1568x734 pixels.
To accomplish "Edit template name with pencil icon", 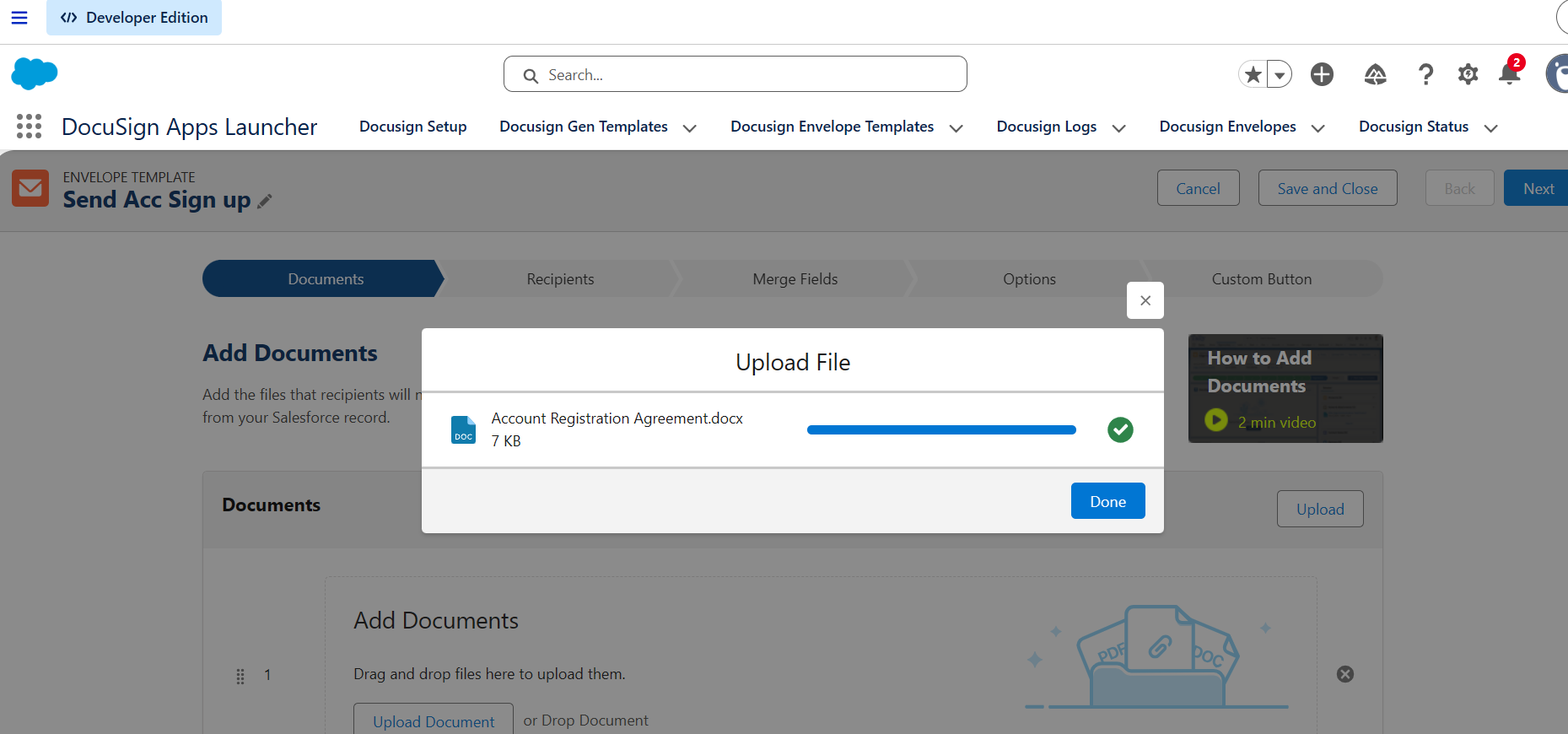I will (x=265, y=201).
